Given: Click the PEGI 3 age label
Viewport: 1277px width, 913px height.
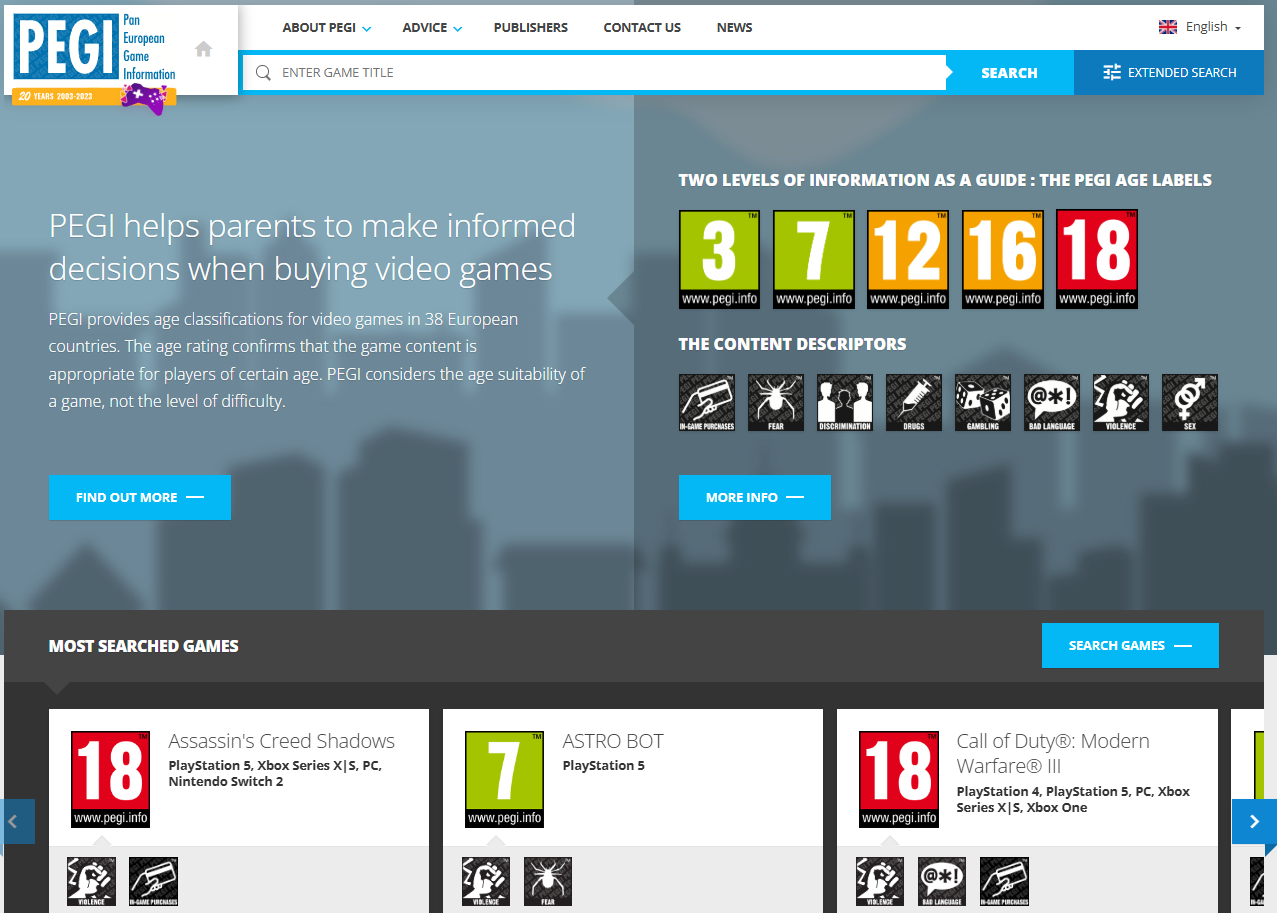Looking at the screenshot, I should point(719,259).
